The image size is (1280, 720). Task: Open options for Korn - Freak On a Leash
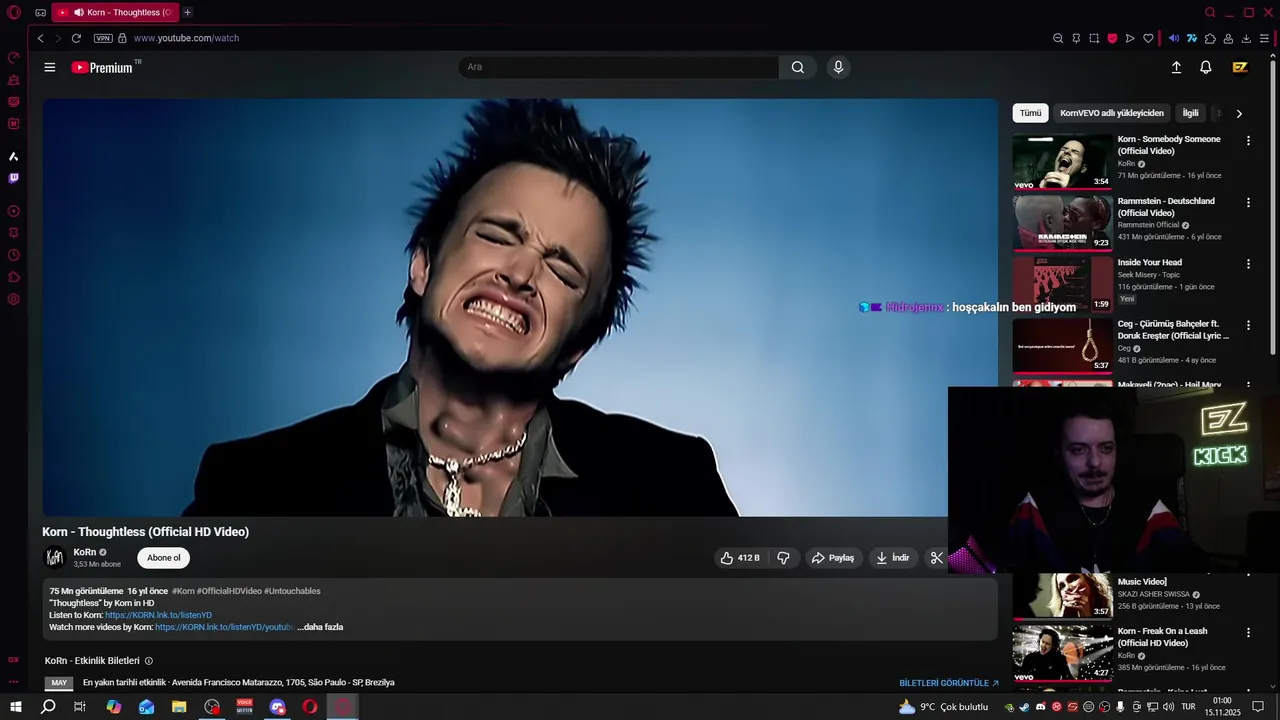point(1248,633)
